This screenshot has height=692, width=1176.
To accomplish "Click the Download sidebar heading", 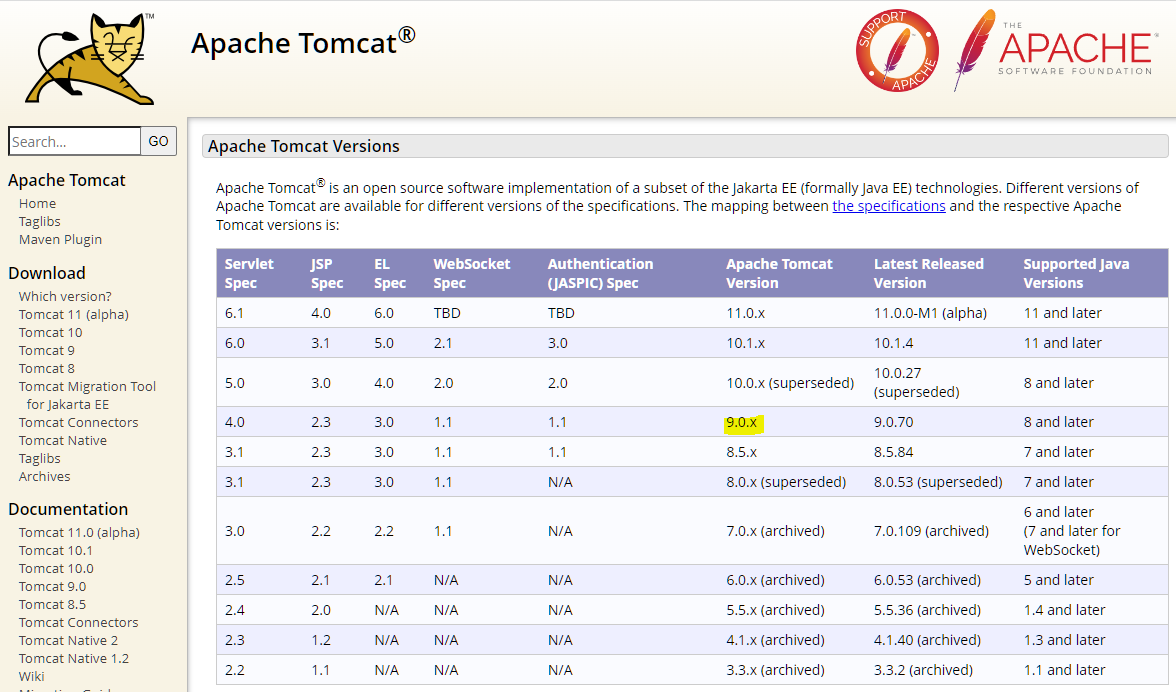I will (x=46, y=273).
